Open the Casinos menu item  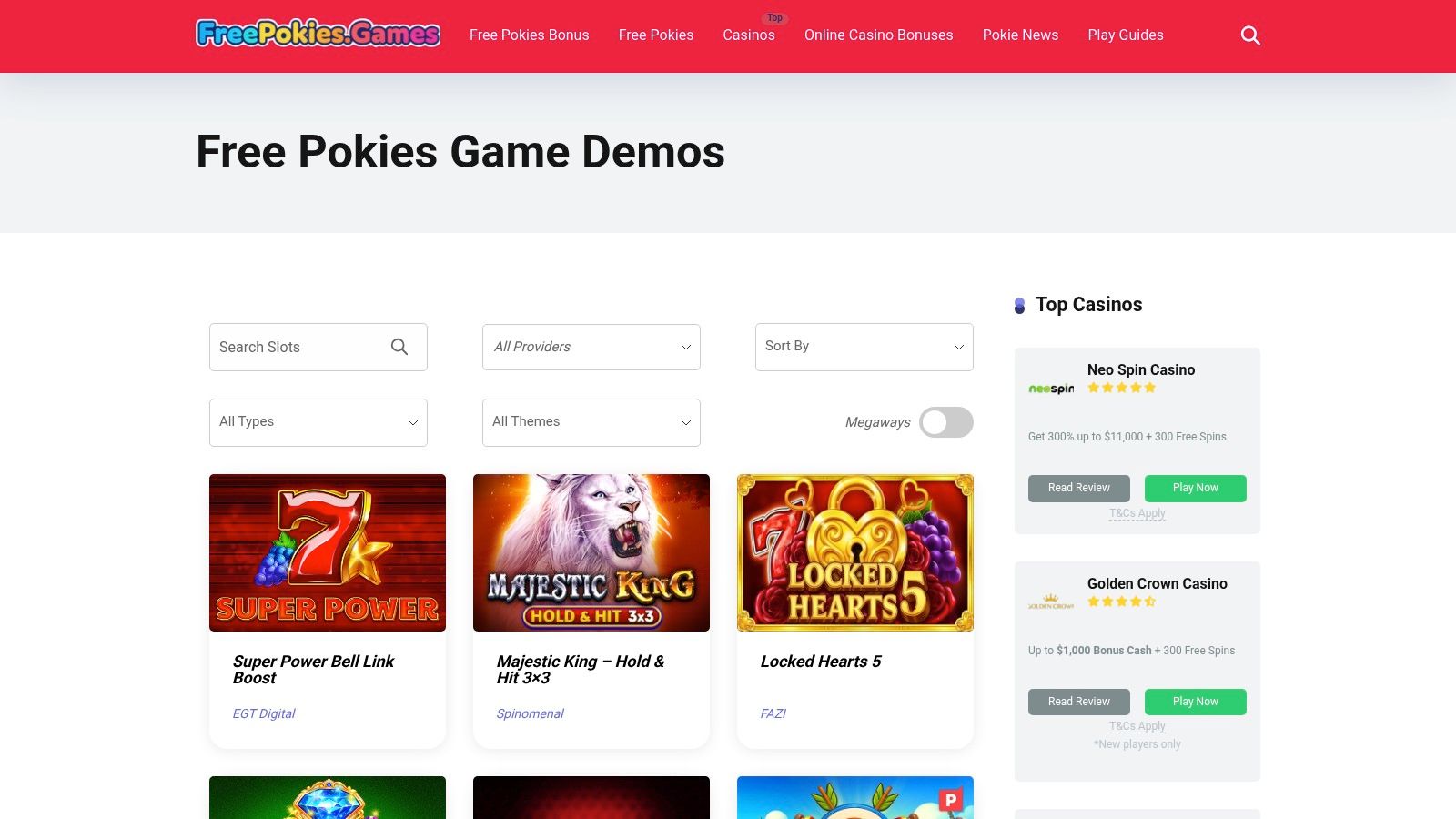(749, 35)
